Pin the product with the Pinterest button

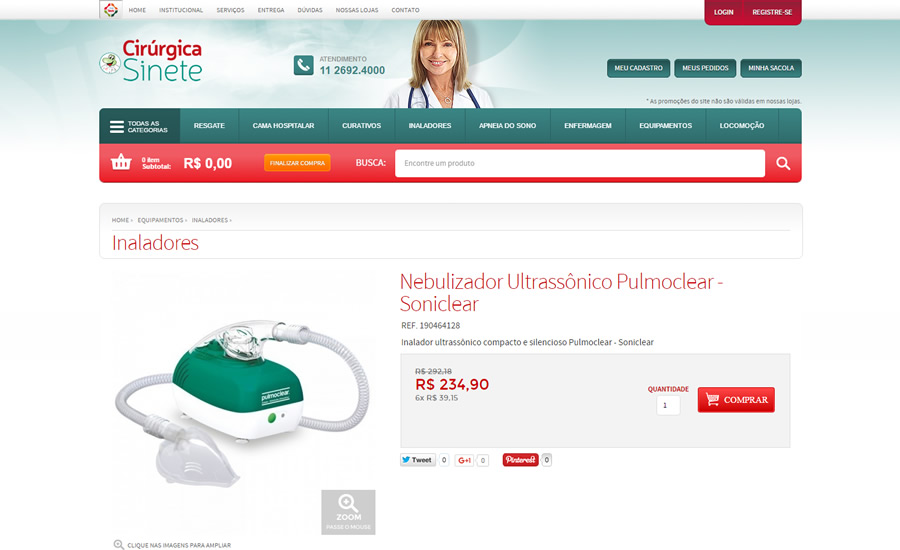521,460
